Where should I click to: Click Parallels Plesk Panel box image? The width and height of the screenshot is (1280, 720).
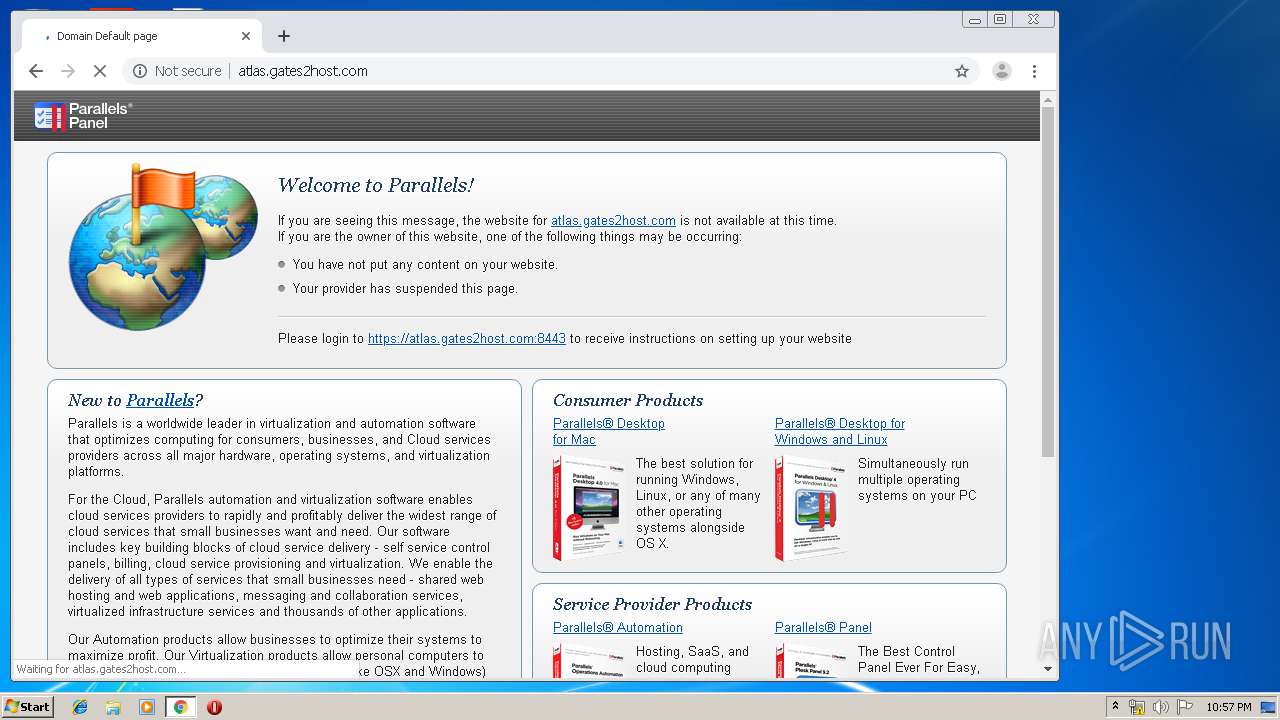click(x=812, y=662)
